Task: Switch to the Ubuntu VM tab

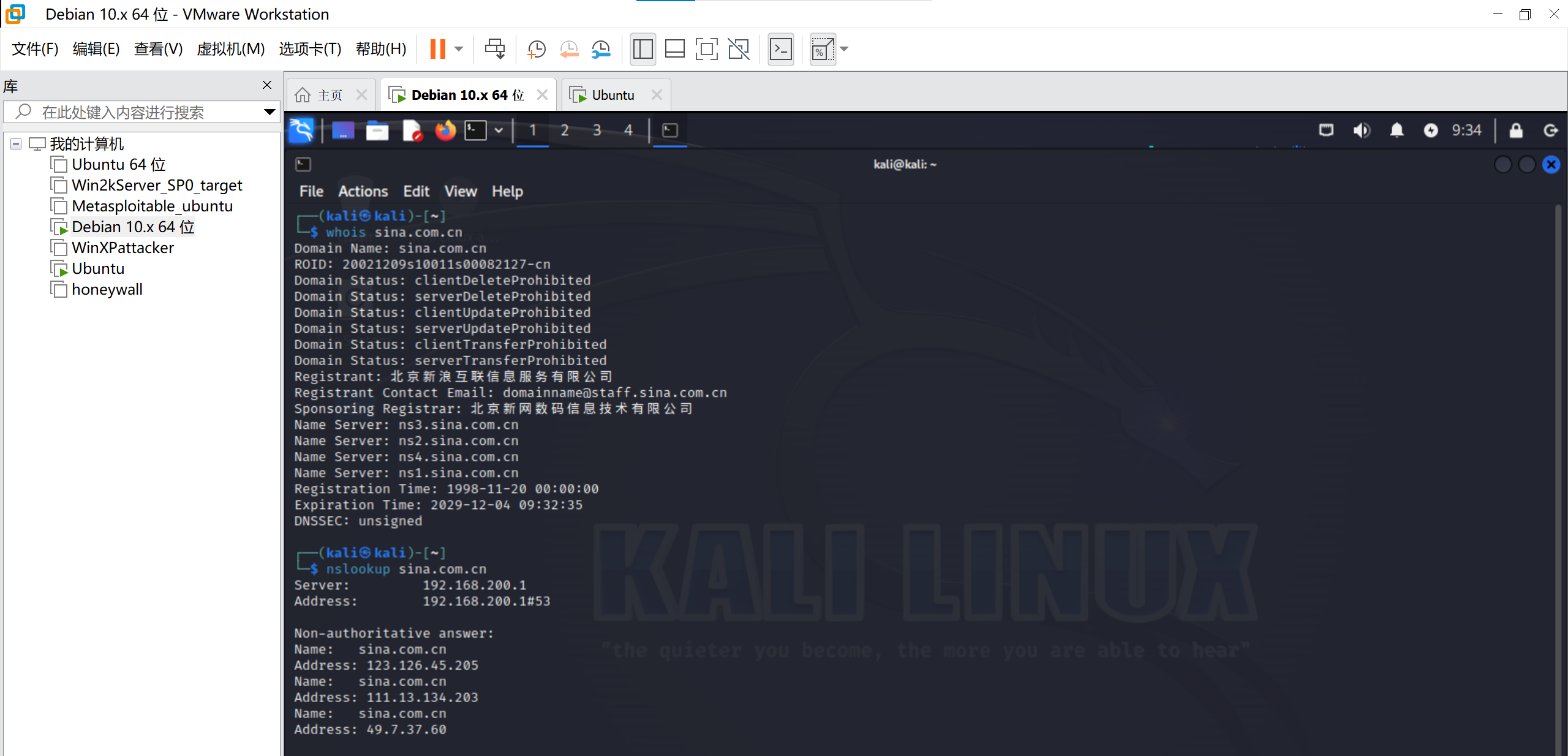Action: pyautogui.click(x=612, y=95)
